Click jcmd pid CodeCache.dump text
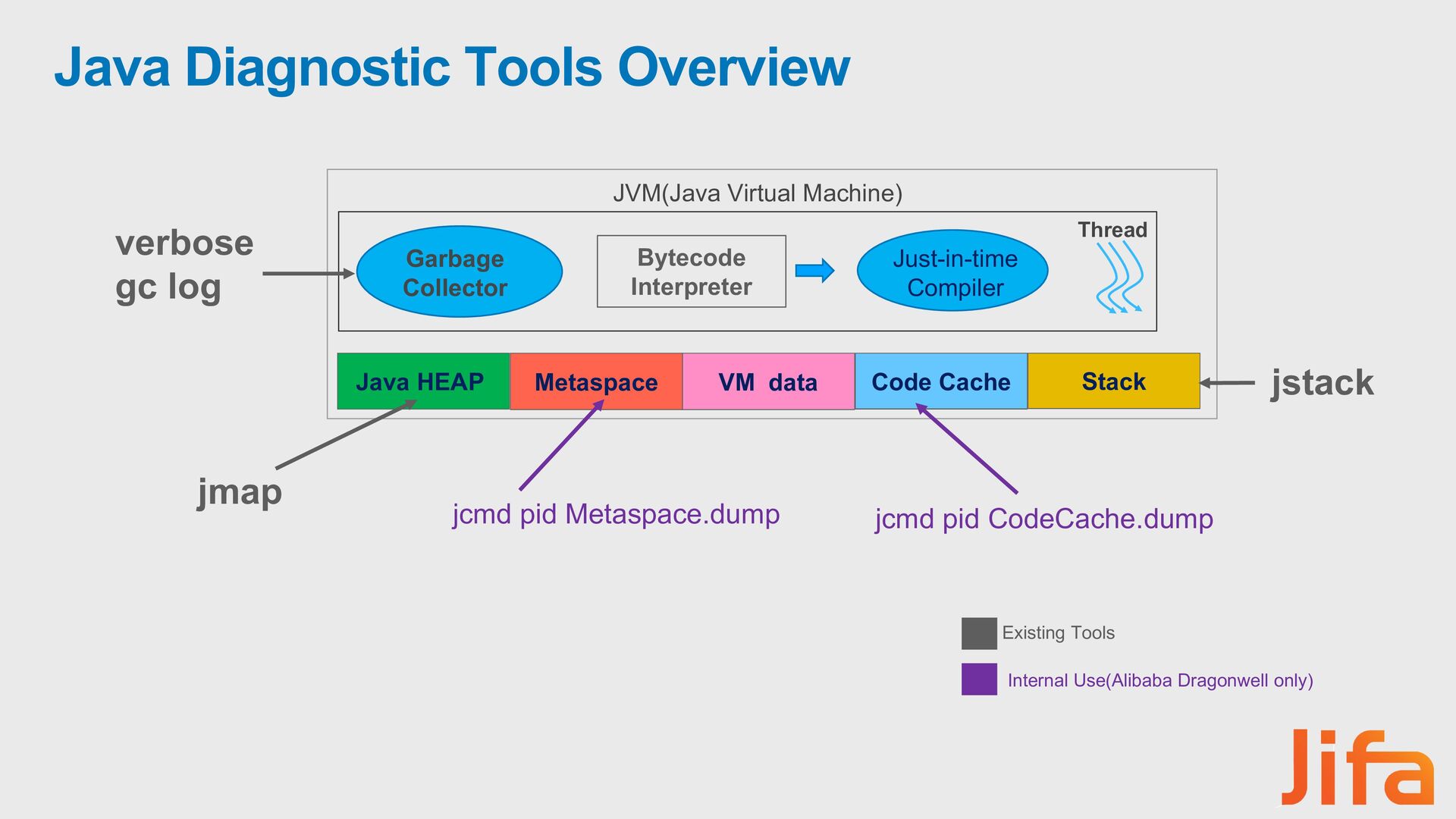1456x819 pixels. tap(1043, 519)
